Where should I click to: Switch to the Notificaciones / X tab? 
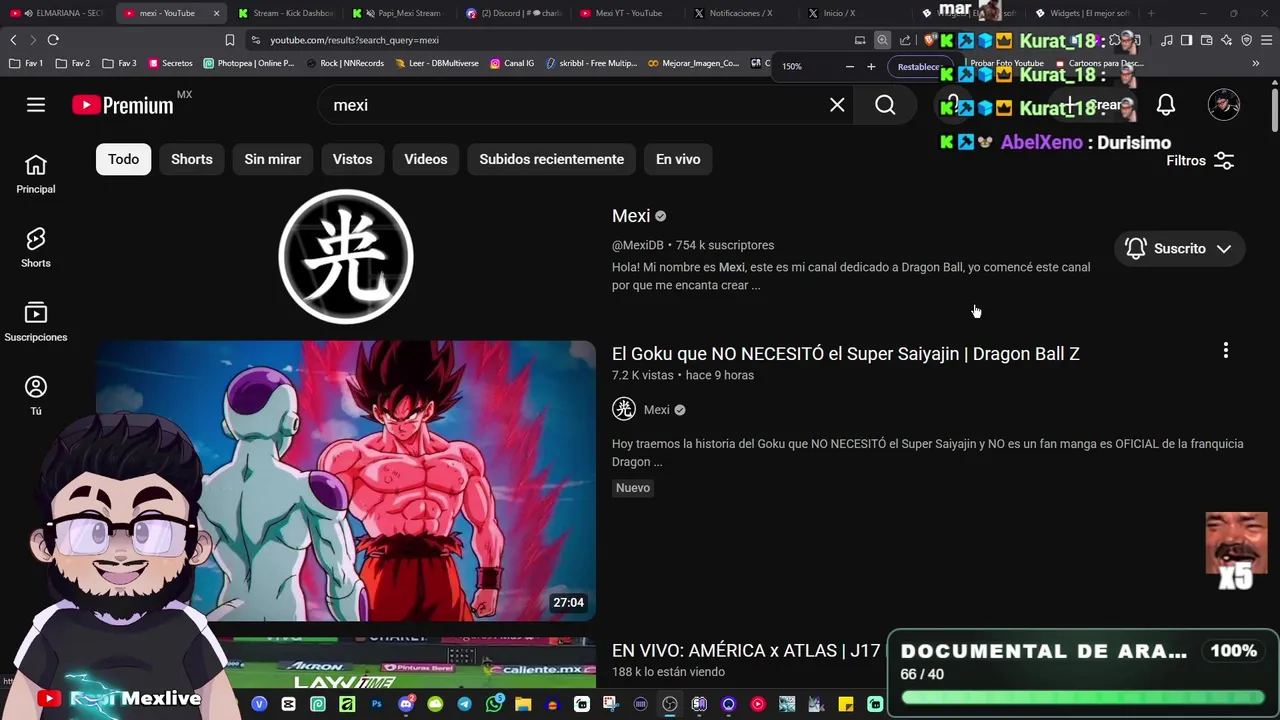pyautogui.click(x=742, y=13)
